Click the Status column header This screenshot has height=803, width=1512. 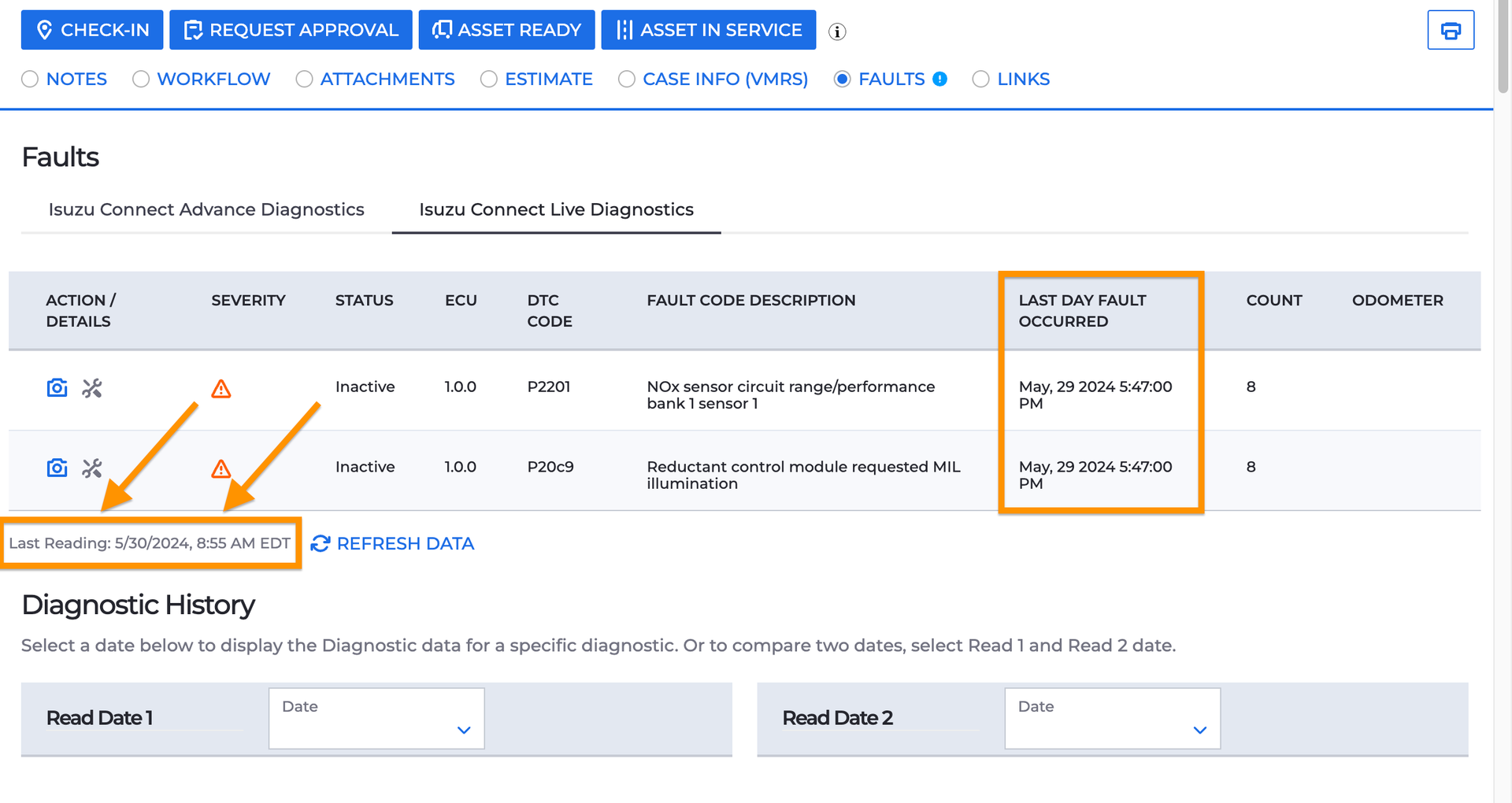(x=364, y=301)
